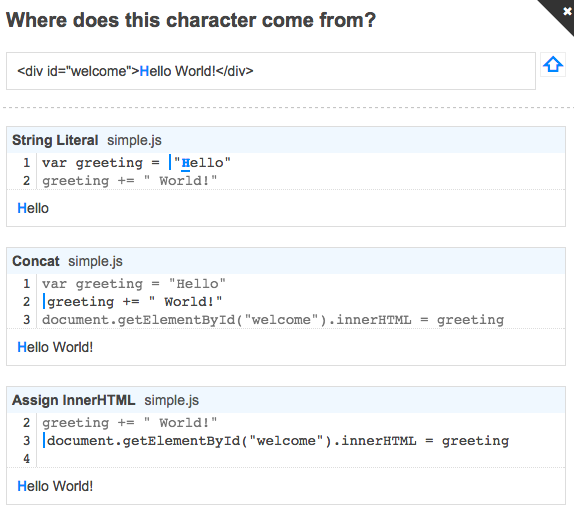This screenshot has width=574, height=529.
Task: Click the blue up-arrow icon
Action: point(553,64)
